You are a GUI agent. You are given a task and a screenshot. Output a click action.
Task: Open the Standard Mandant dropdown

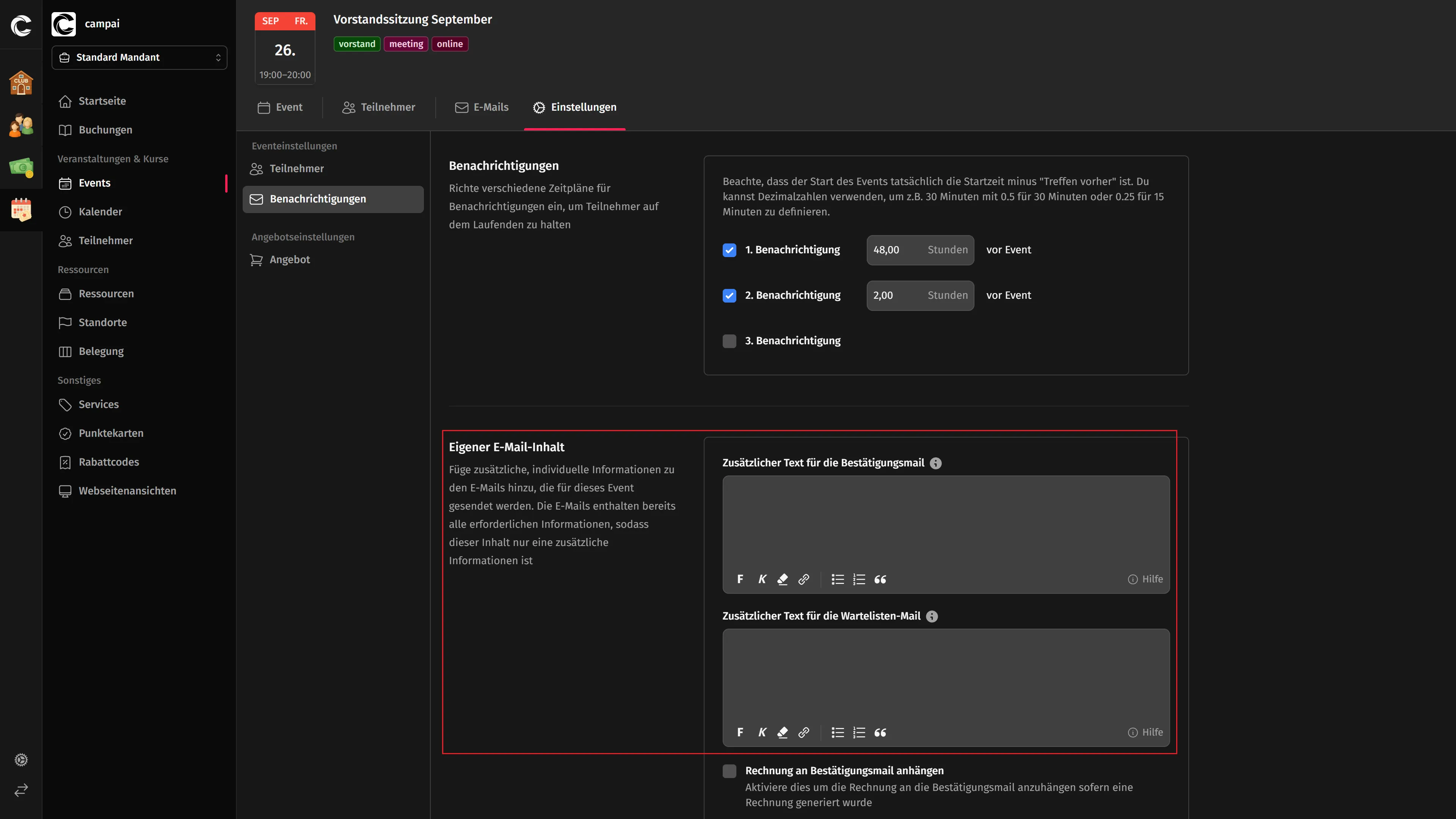(139, 58)
